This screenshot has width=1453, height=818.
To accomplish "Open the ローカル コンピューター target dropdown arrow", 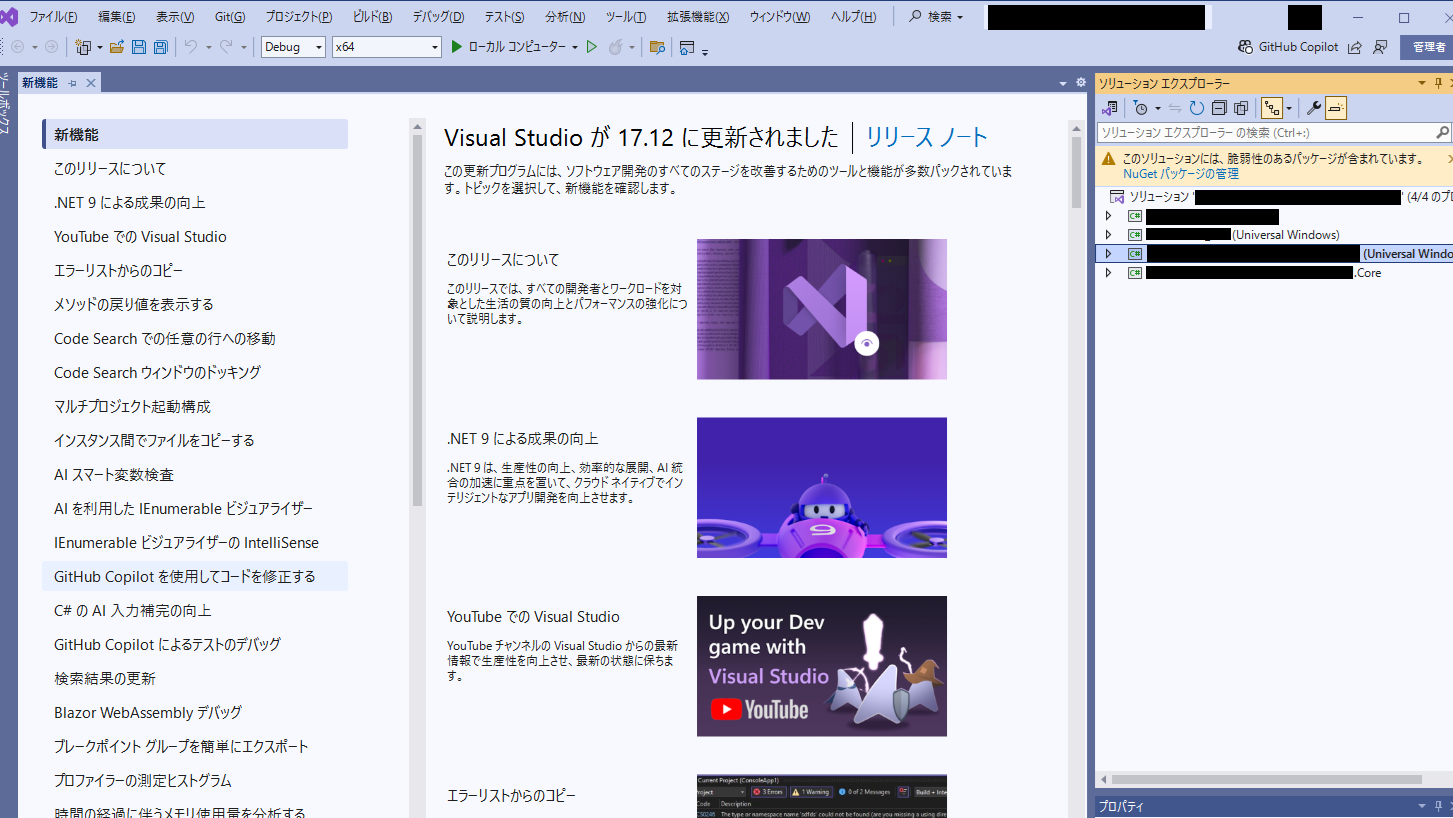I will coord(575,47).
